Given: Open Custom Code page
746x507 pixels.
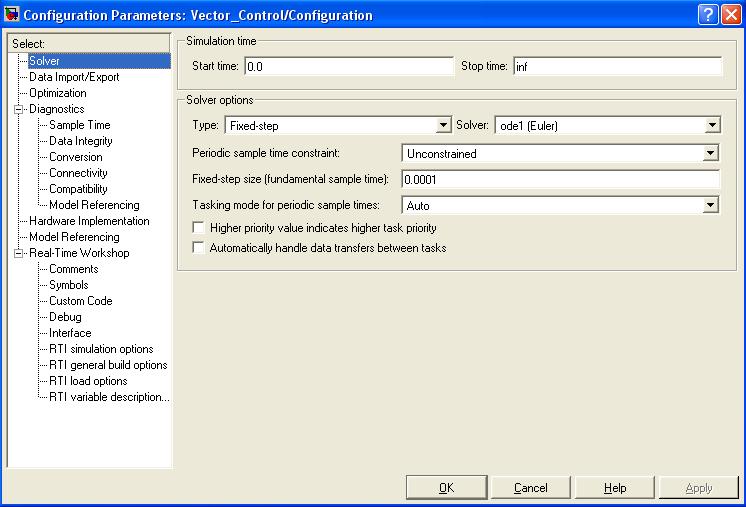Looking at the screenshot, I should 81,301.
